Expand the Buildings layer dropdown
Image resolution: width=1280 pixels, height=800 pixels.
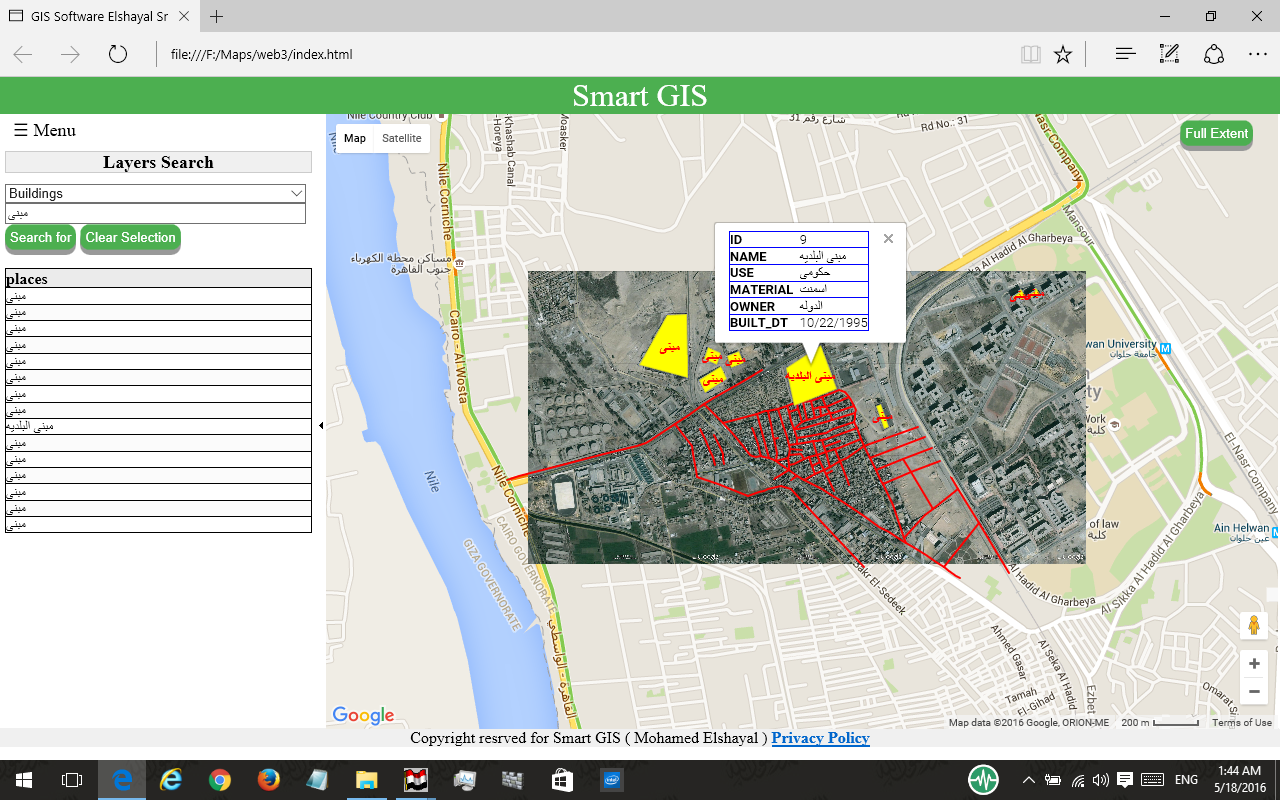(x=155, y=193)
